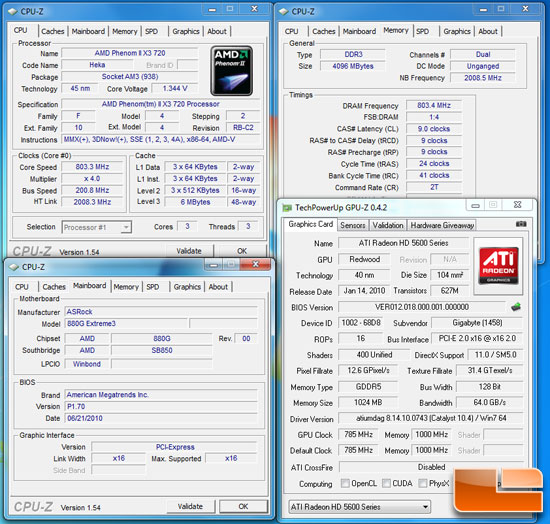Click the memory Size value 4096 MBytes

[x=353, y=66]
